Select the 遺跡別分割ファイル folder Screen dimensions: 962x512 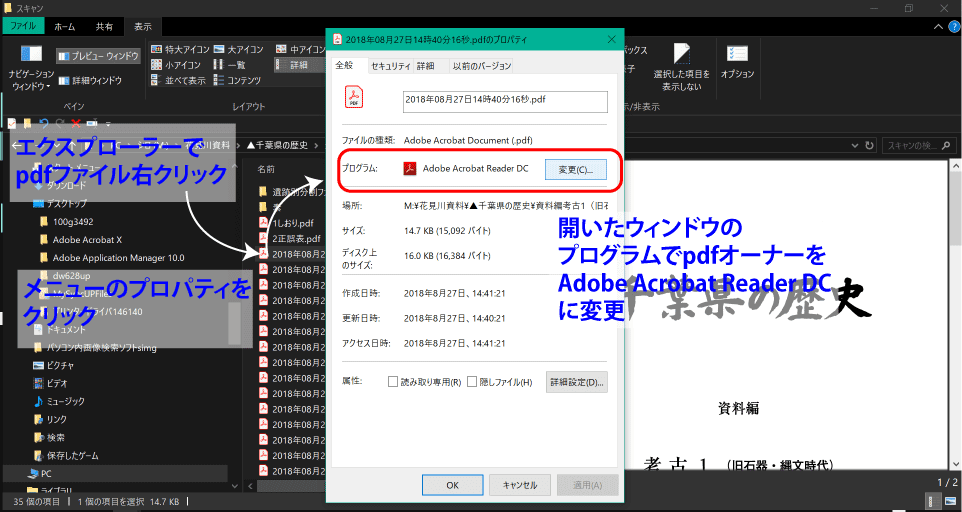pos(293,192)
